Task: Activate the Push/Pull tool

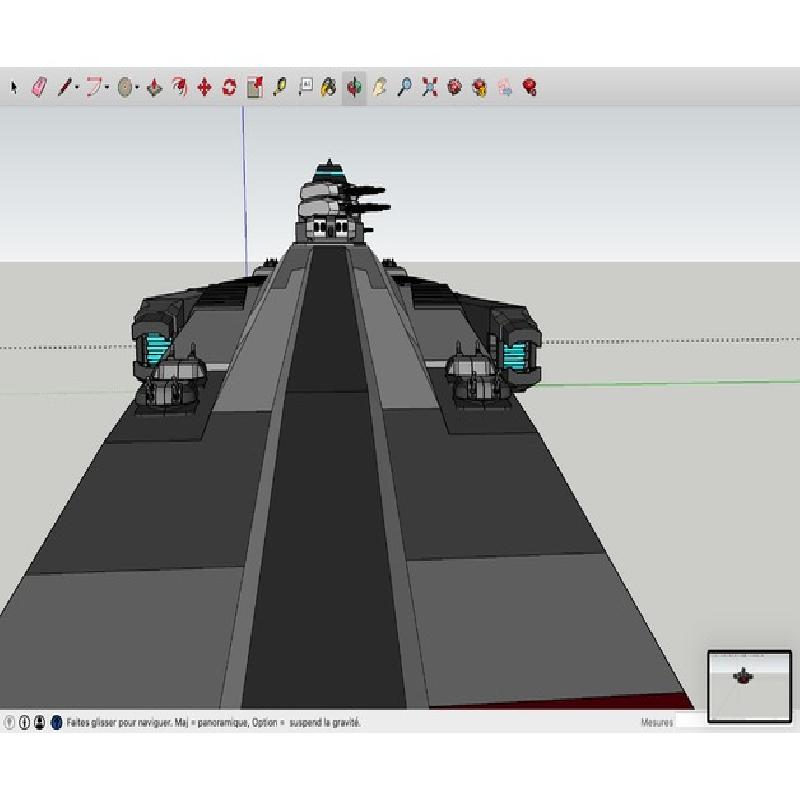Action: coord(154,88)
